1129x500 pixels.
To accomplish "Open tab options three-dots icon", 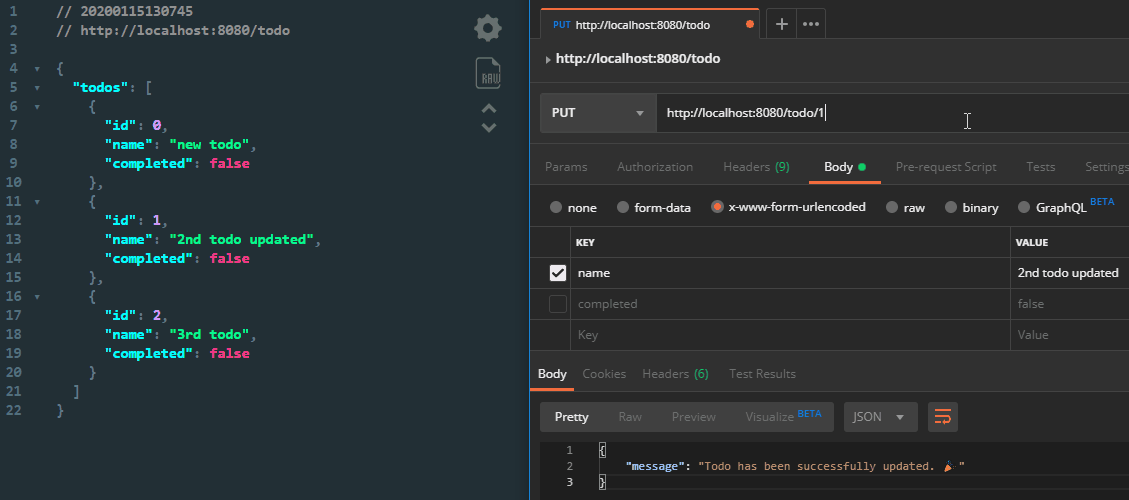I will coord(811,24).
